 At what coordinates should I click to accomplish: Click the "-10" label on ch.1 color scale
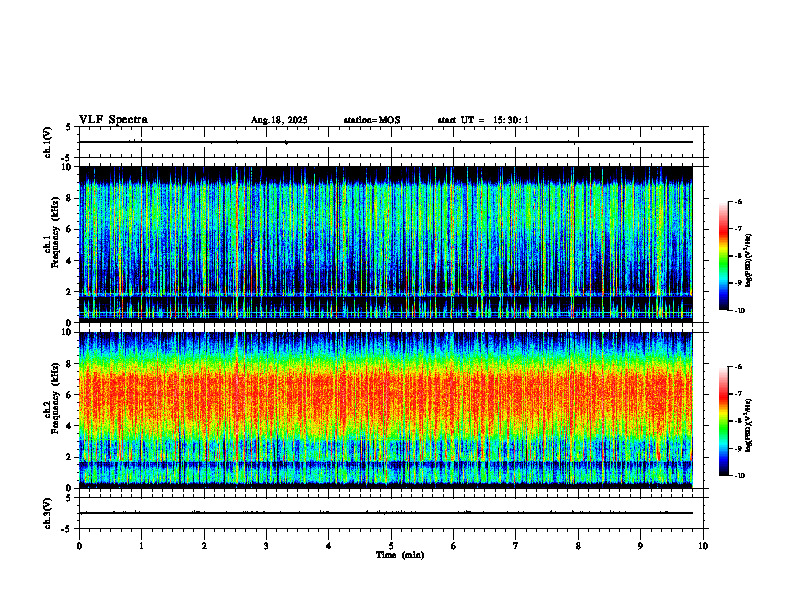739,311
